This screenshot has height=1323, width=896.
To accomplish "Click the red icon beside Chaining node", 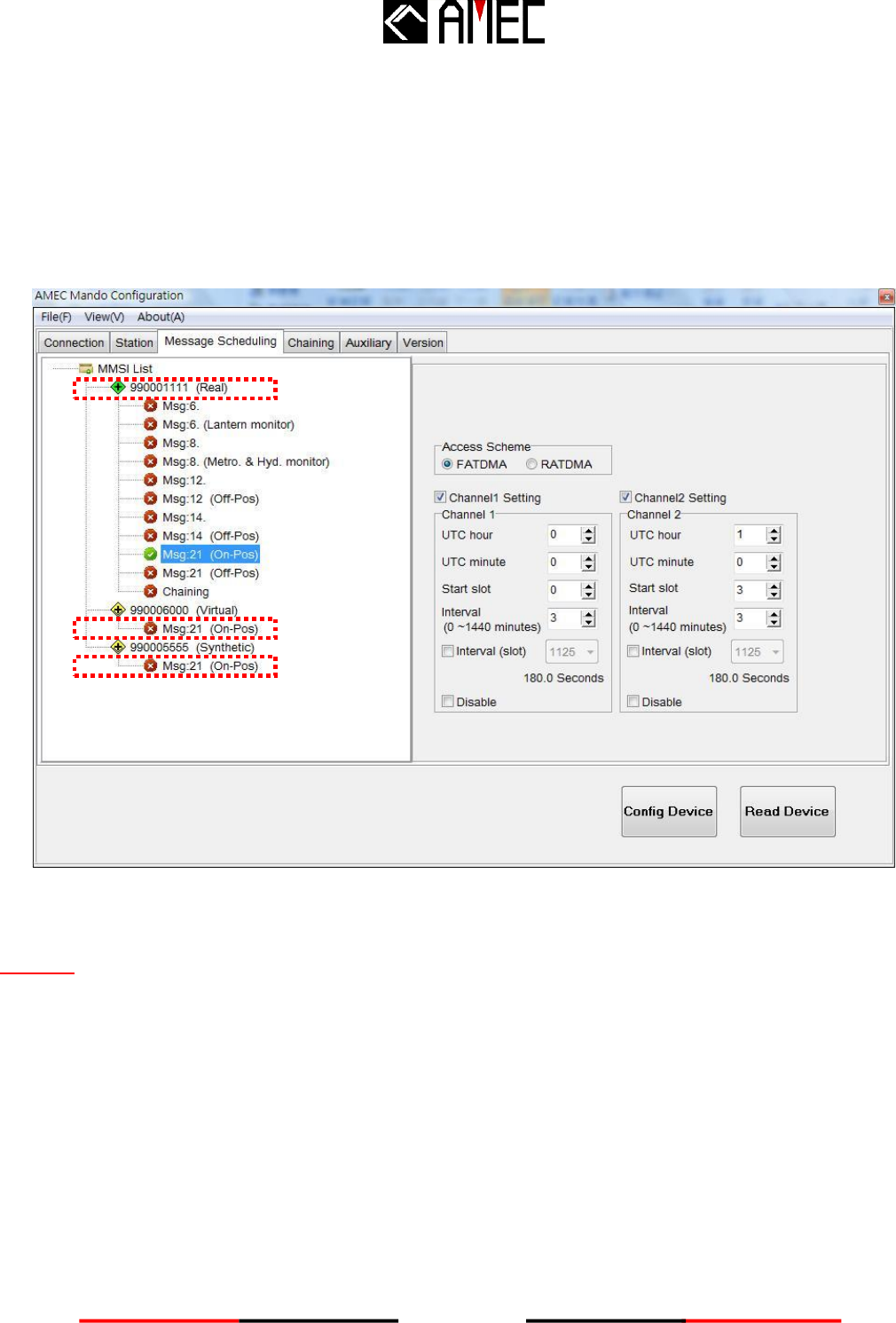I will click(151, 592).
